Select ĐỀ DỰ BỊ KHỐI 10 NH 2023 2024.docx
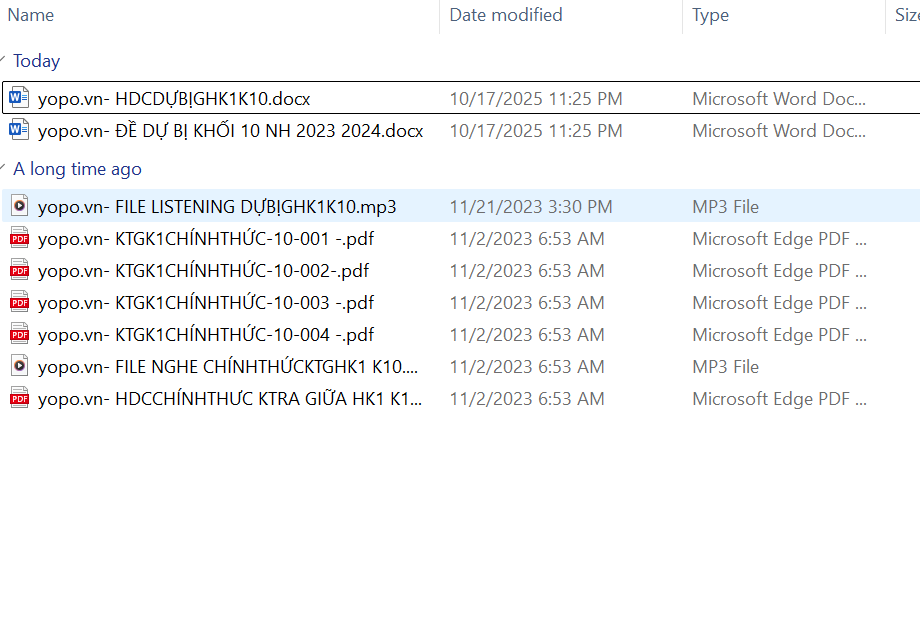The width and height of the screenshot is (920, 625). [x=230, y=130]
